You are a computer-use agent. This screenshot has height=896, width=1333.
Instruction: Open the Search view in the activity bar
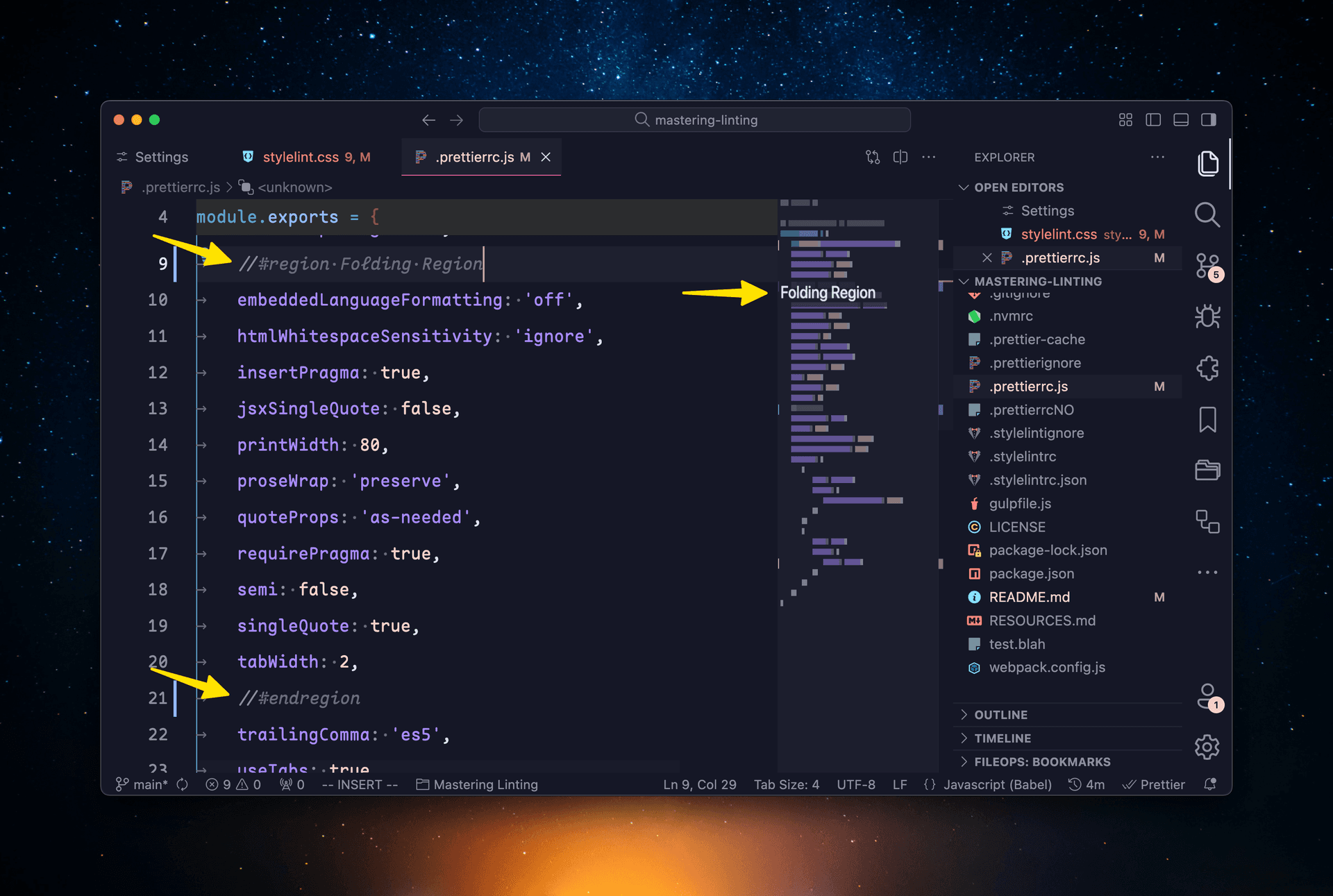tap(1207, 215)
